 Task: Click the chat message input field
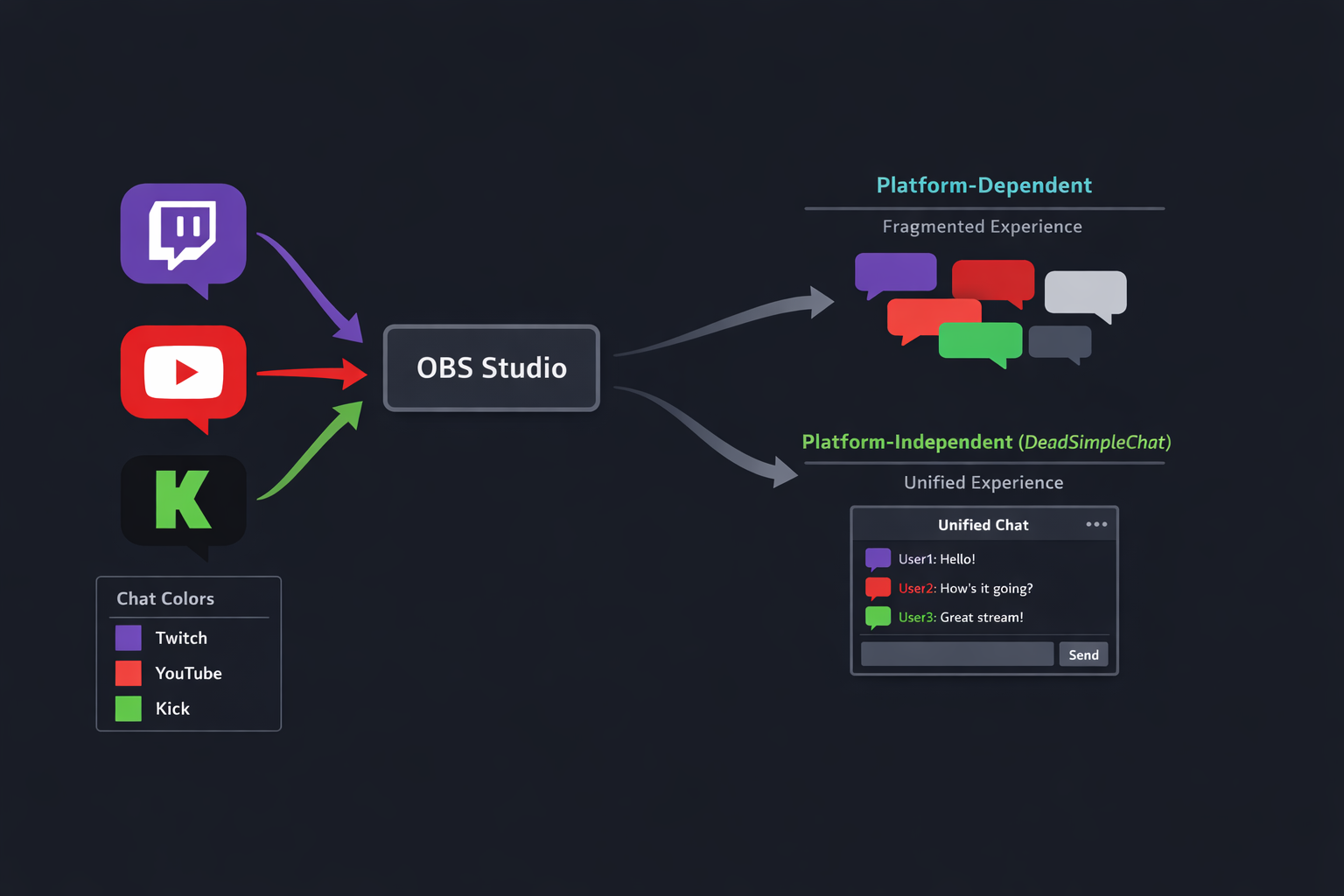957,654
